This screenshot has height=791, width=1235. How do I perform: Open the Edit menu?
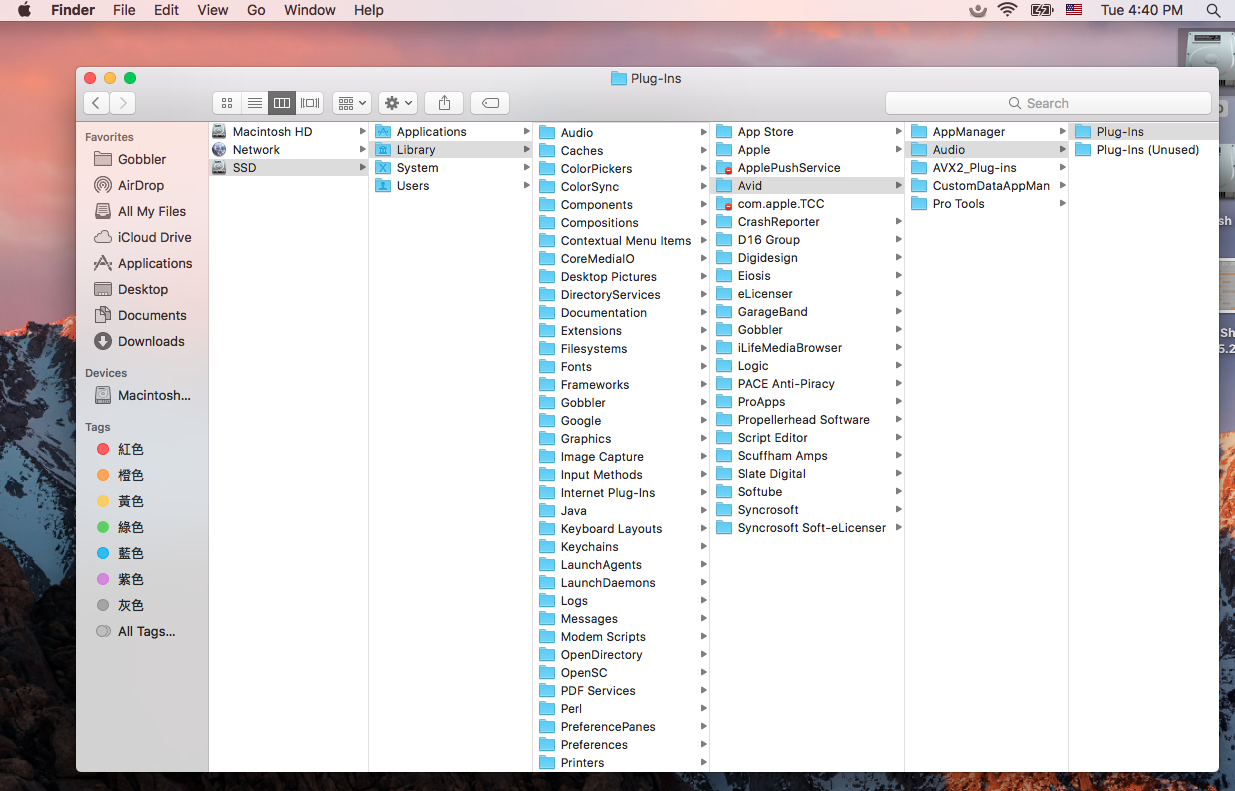166,10
